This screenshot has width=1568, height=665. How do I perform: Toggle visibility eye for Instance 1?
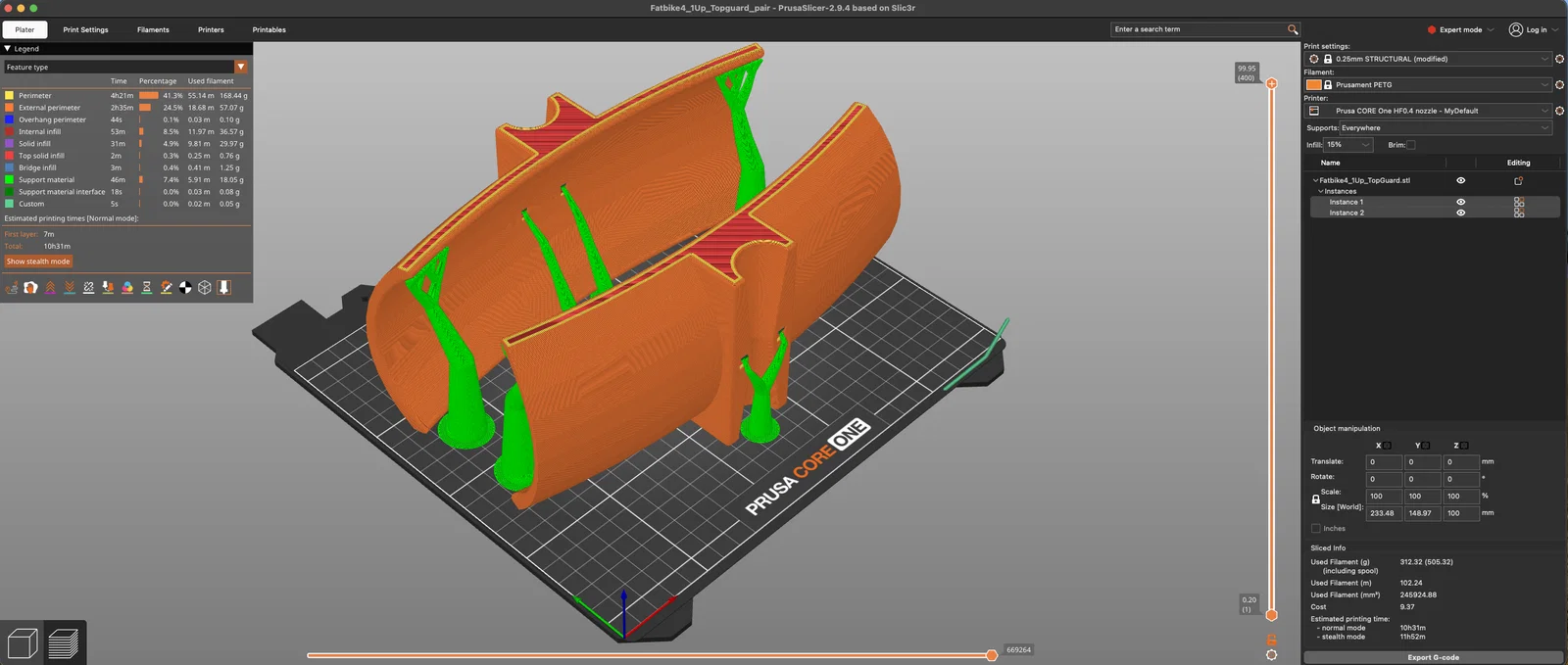point(1460,202)
